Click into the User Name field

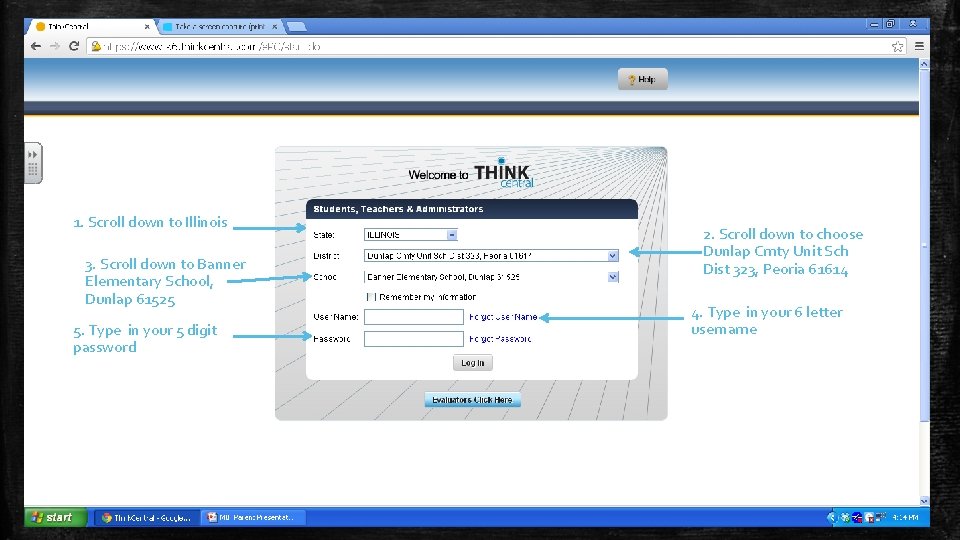pyautogui.click(x=414, y=317)
